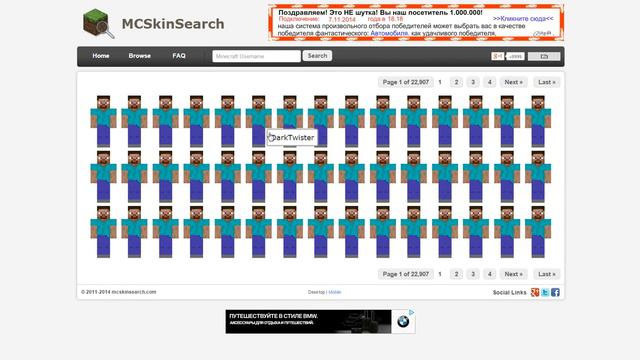Click the '© 2011-2014 mcskinsearch.com' text
Viewport: 640px width, 360px height.
(x=118, y=292)
